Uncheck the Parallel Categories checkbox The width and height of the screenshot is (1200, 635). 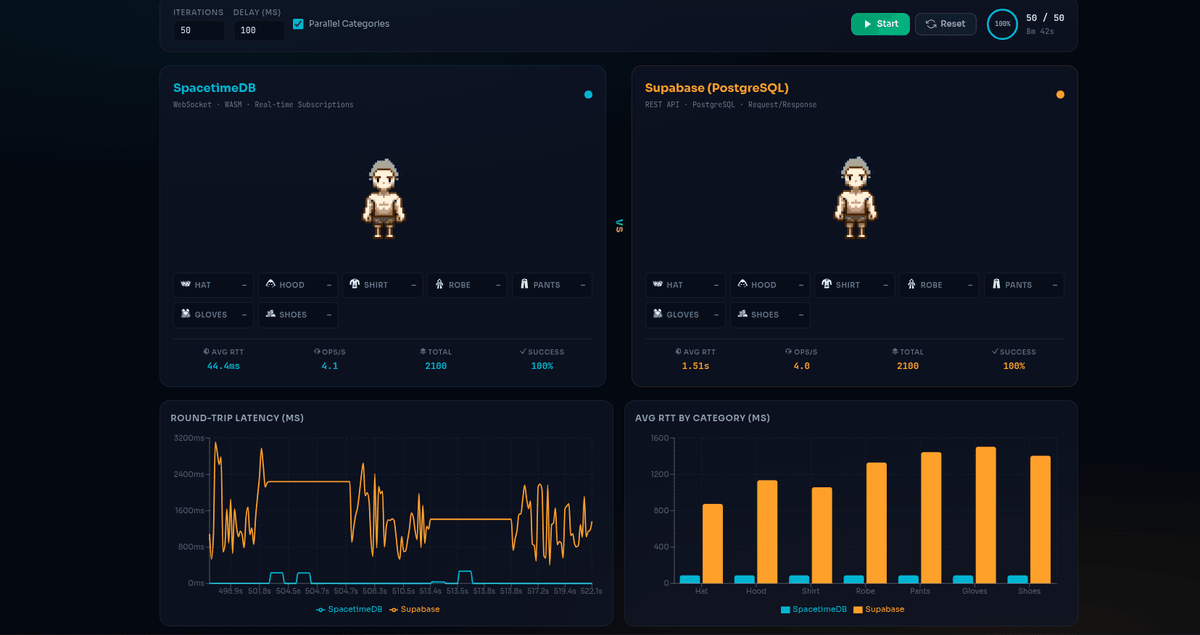click(x=296, y=23)
